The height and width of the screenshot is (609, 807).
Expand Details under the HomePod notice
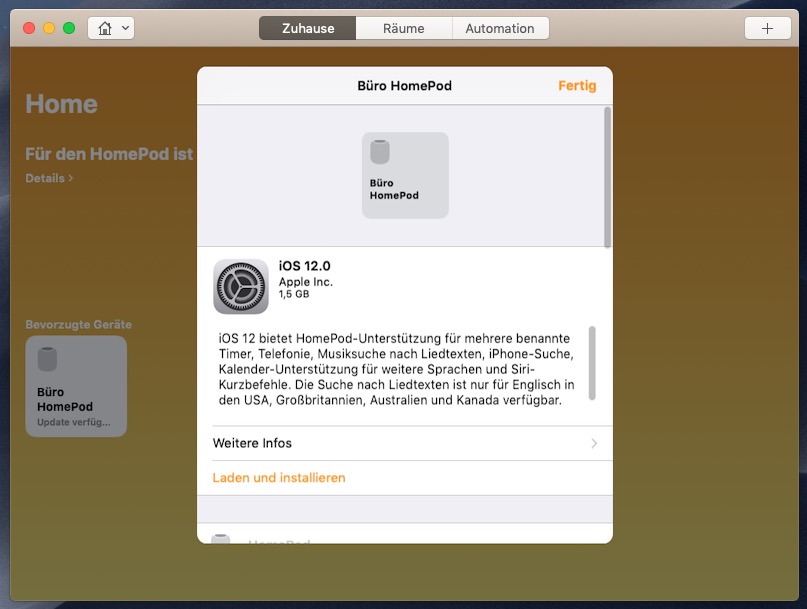click(49, 178)
